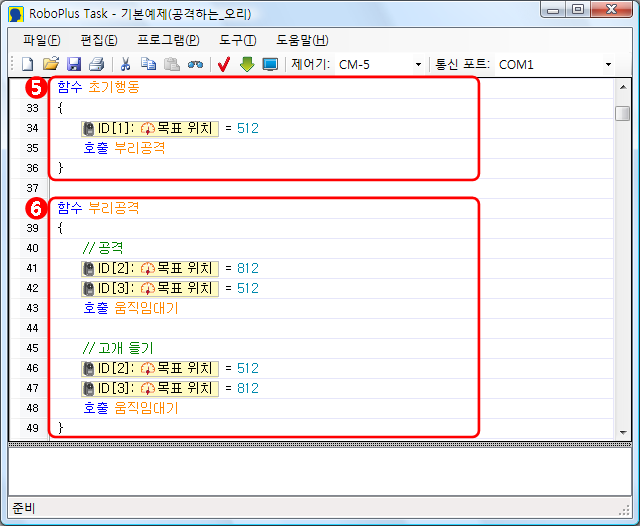Open the 도움말(H) menu

301,40
